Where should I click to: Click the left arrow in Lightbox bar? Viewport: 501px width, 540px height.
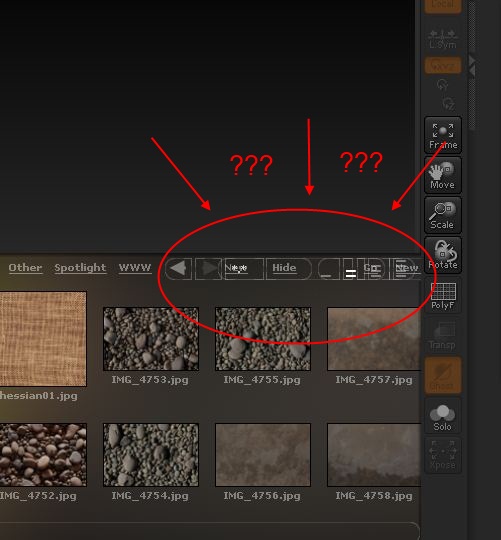pyautogui.click(x=178, y=268)
